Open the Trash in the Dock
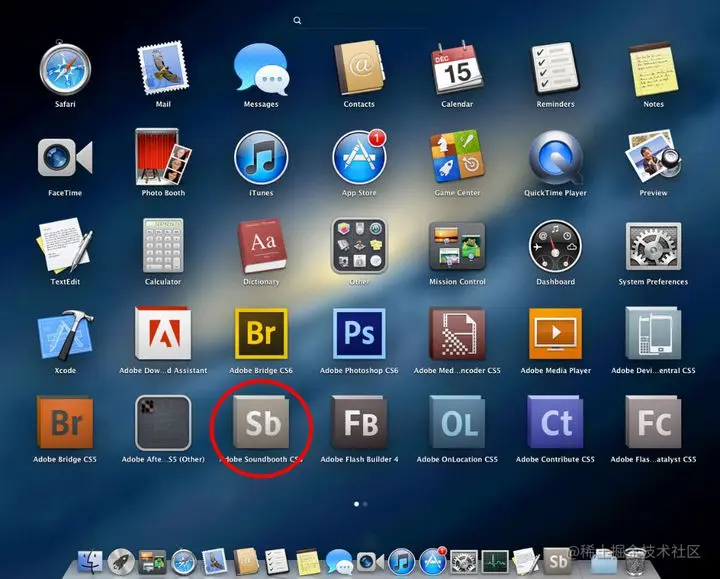 [x=635, y=561]
